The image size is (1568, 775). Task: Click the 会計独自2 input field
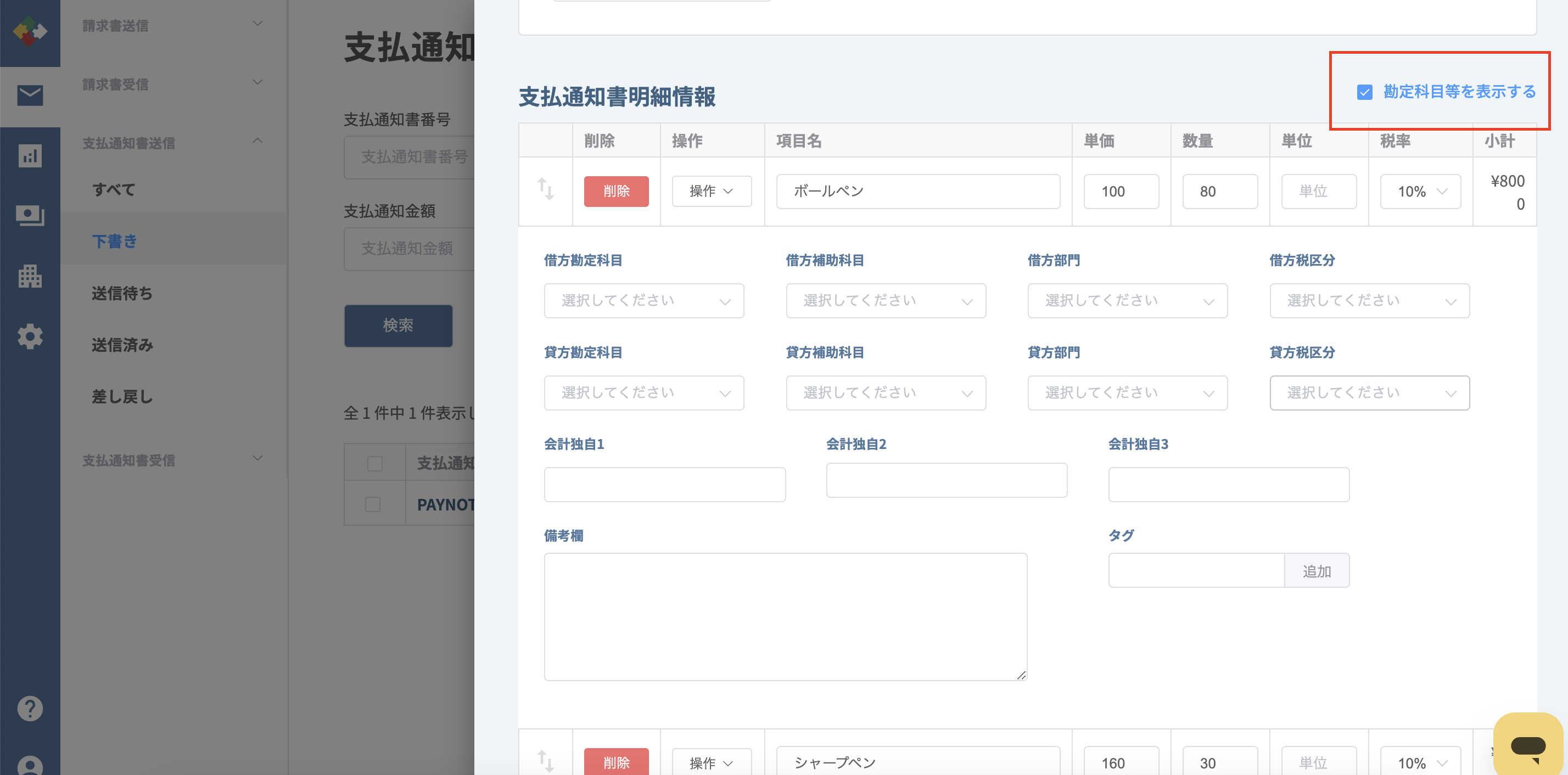947,480
